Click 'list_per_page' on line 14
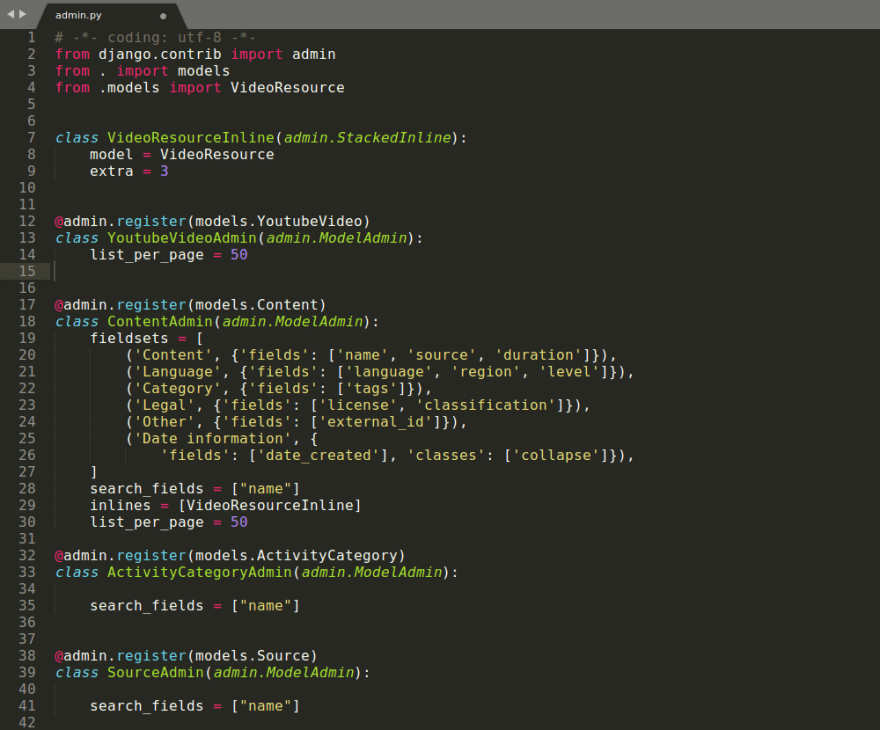The height and width of the screenshot is (730, 880). 147,255
